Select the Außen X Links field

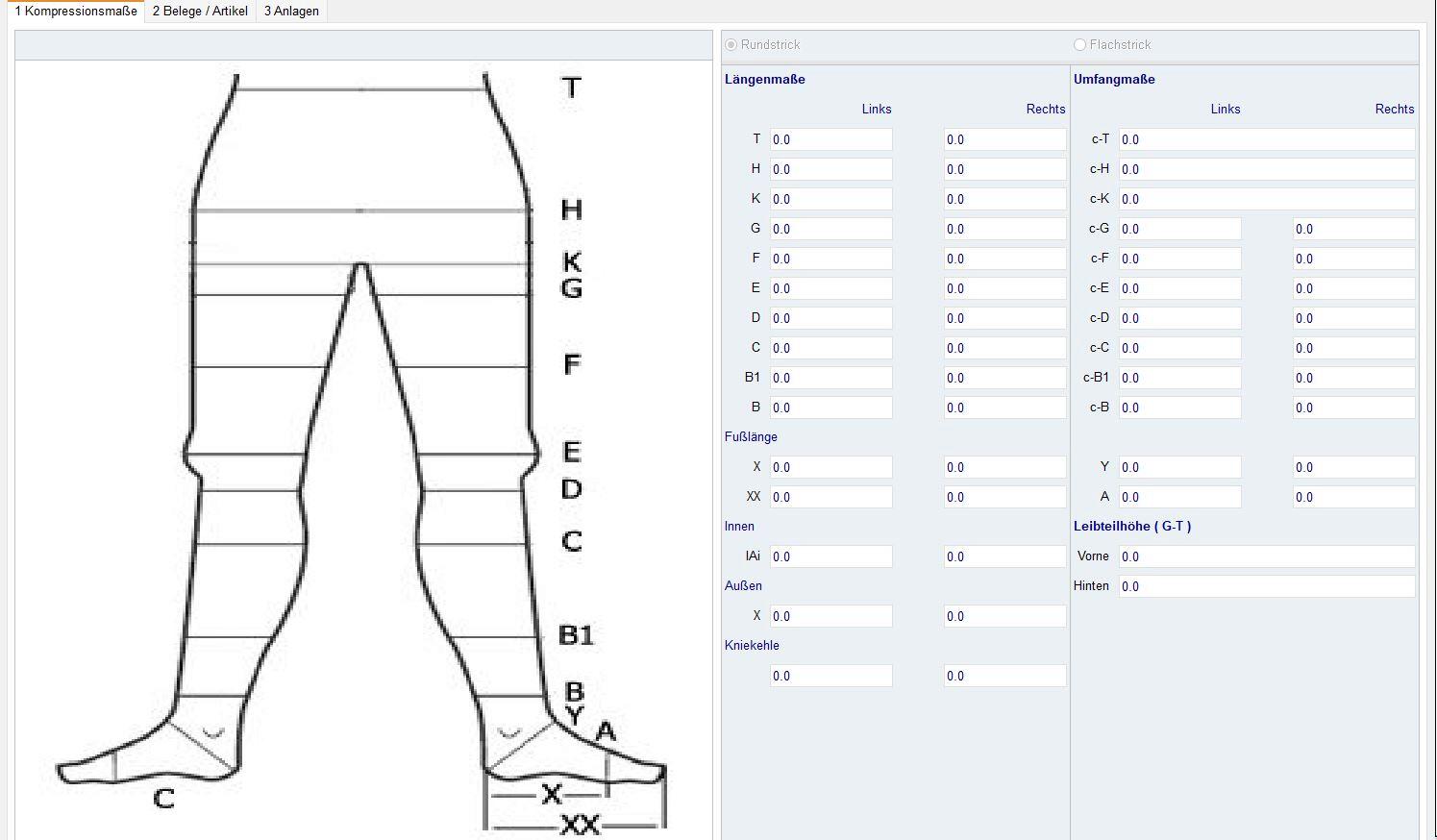(830, 617)
